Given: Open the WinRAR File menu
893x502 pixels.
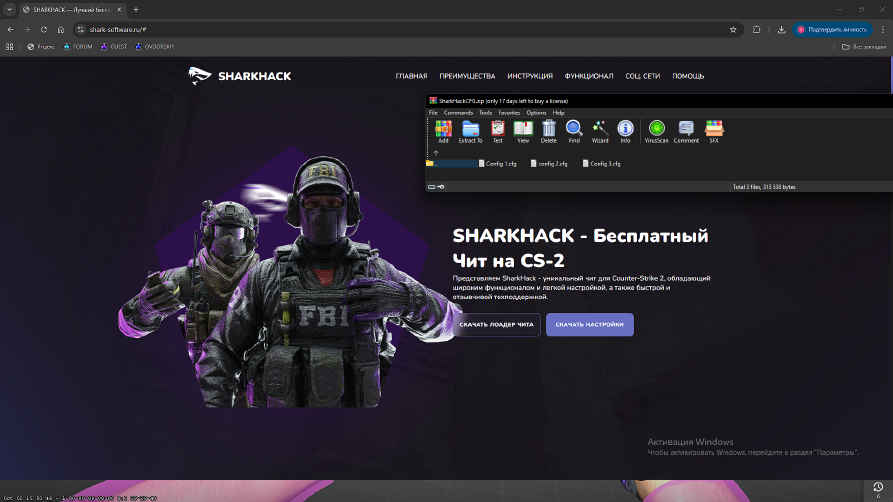Looking at the screenshot, I should 433,113.
